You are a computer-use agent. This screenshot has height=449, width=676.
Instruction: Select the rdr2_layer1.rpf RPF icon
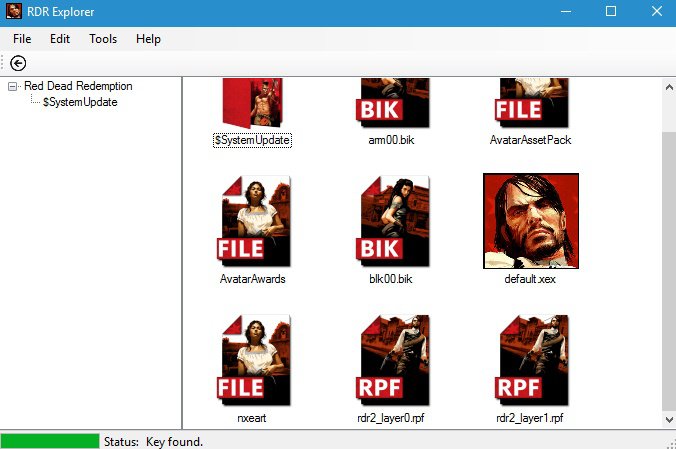coord(532,360)
